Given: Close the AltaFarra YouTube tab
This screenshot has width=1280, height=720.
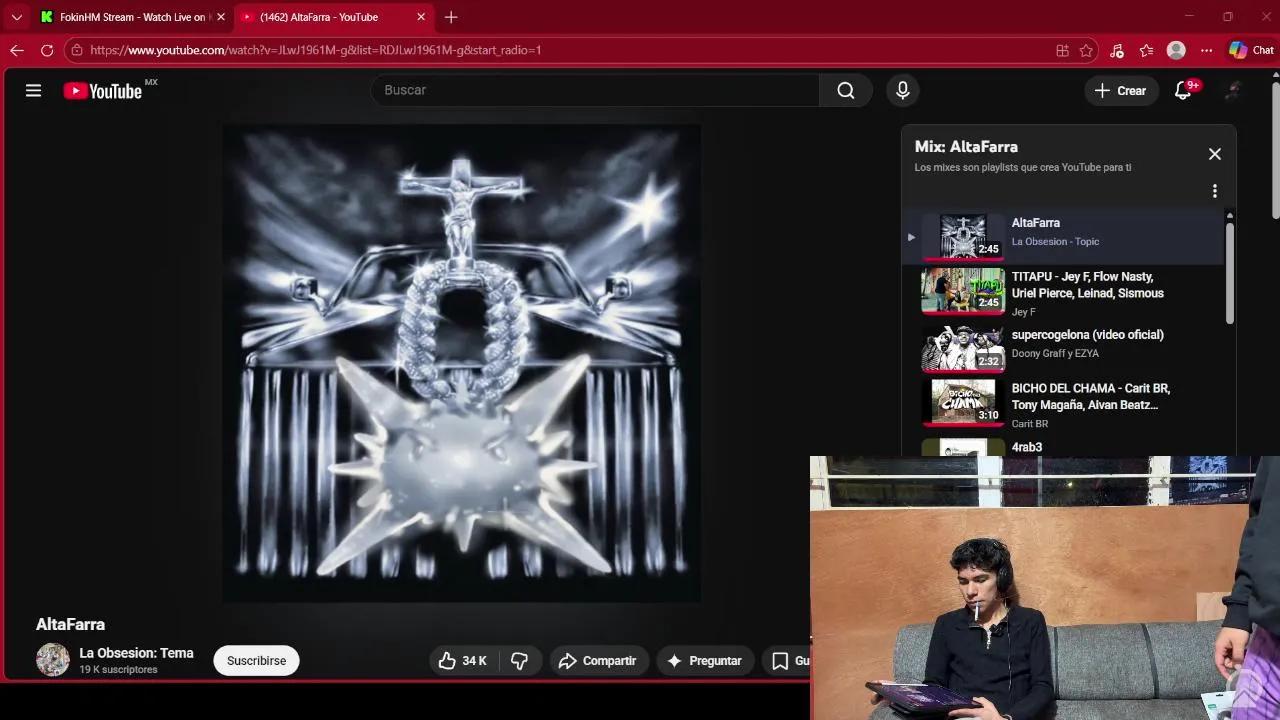Looking at the screenshot, I should [421, 17].
